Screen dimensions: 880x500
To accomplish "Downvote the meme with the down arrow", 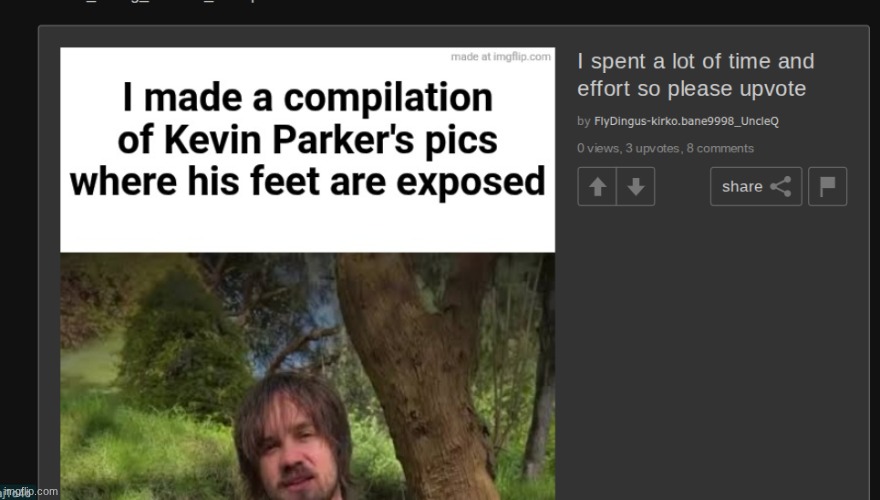I will (x=635, y=186).
